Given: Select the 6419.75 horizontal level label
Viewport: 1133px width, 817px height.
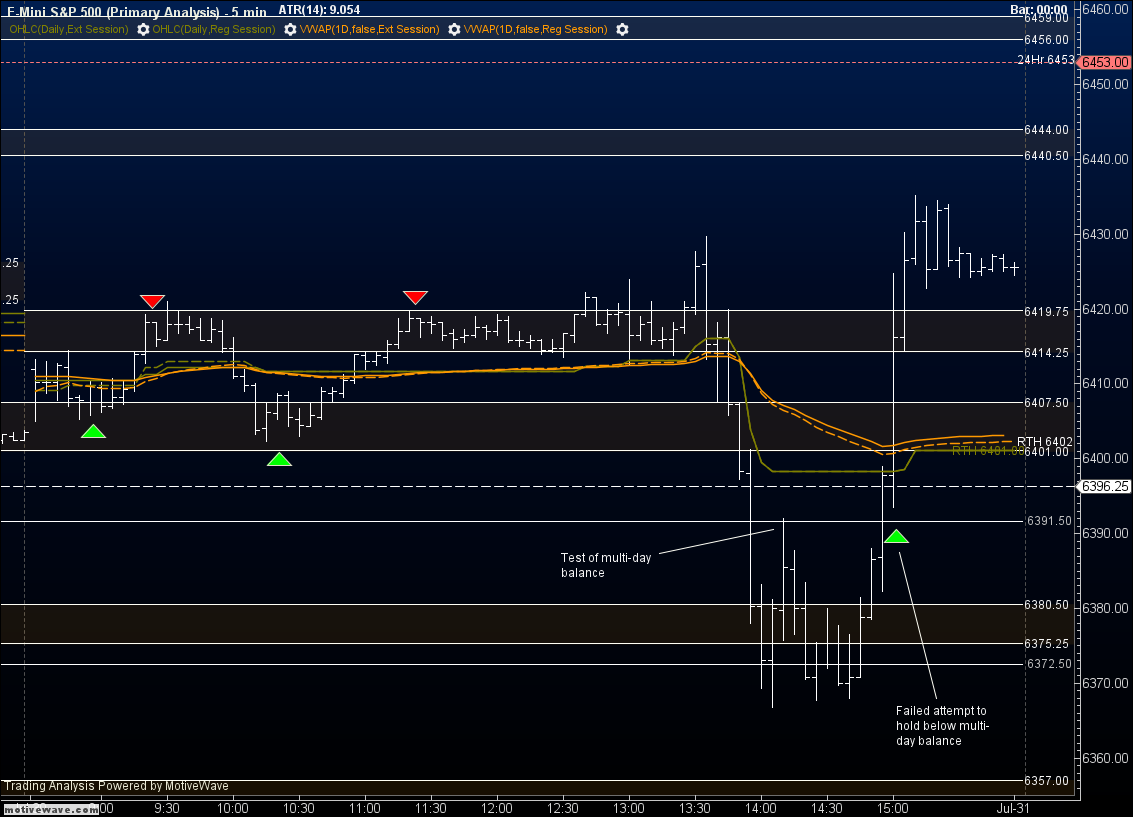Looking at the screenshot, I should pos(1046,311).
